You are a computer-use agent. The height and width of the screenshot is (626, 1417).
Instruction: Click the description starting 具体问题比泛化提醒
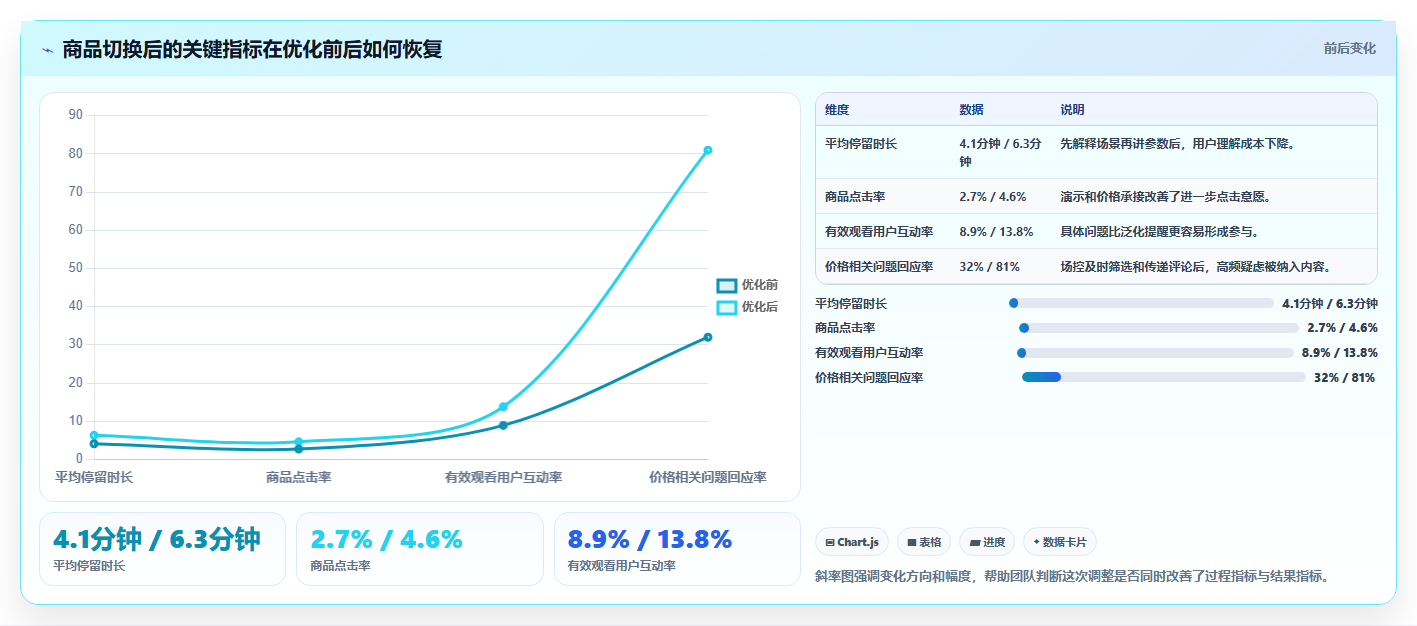(1160, 232)
